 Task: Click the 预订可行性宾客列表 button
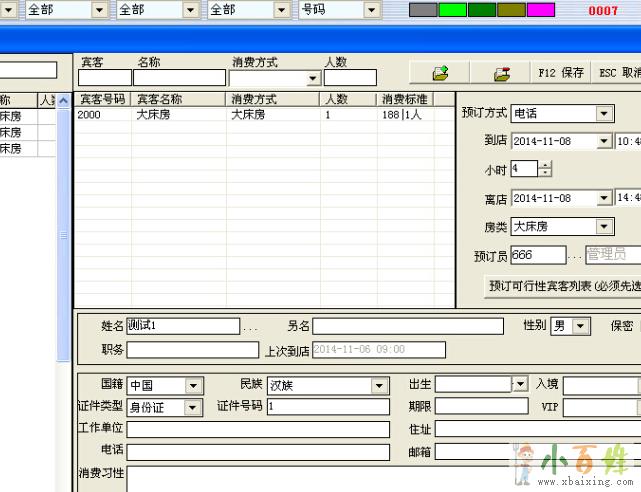tap(562, 286)
